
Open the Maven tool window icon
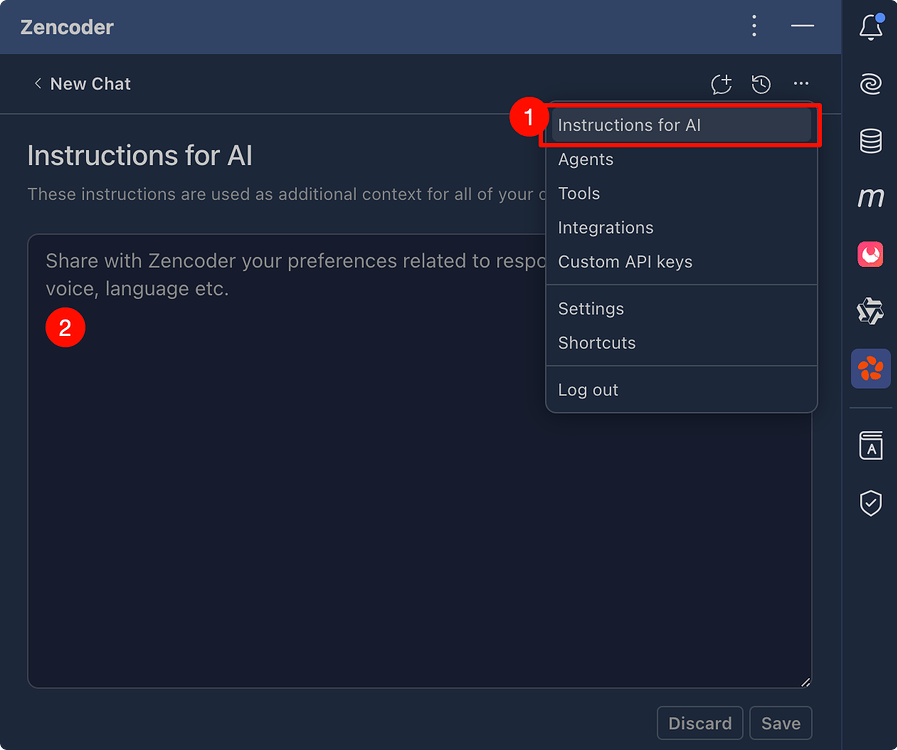871,197
